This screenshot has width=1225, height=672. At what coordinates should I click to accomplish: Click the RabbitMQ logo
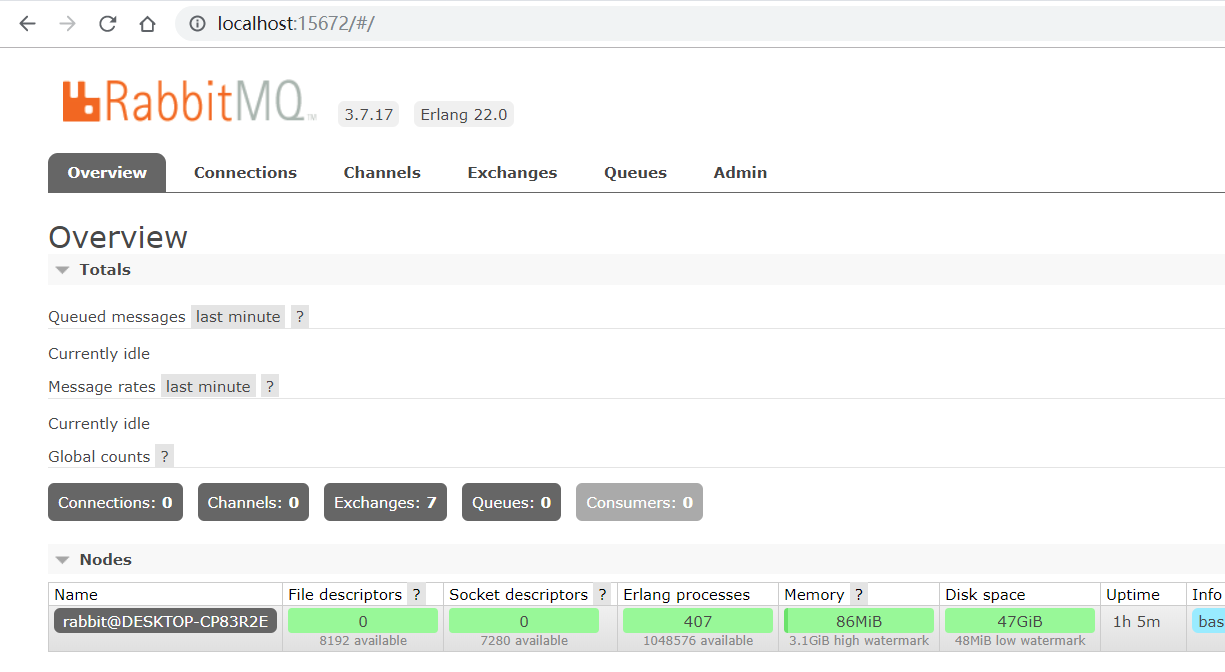click(x=189, y=101)
